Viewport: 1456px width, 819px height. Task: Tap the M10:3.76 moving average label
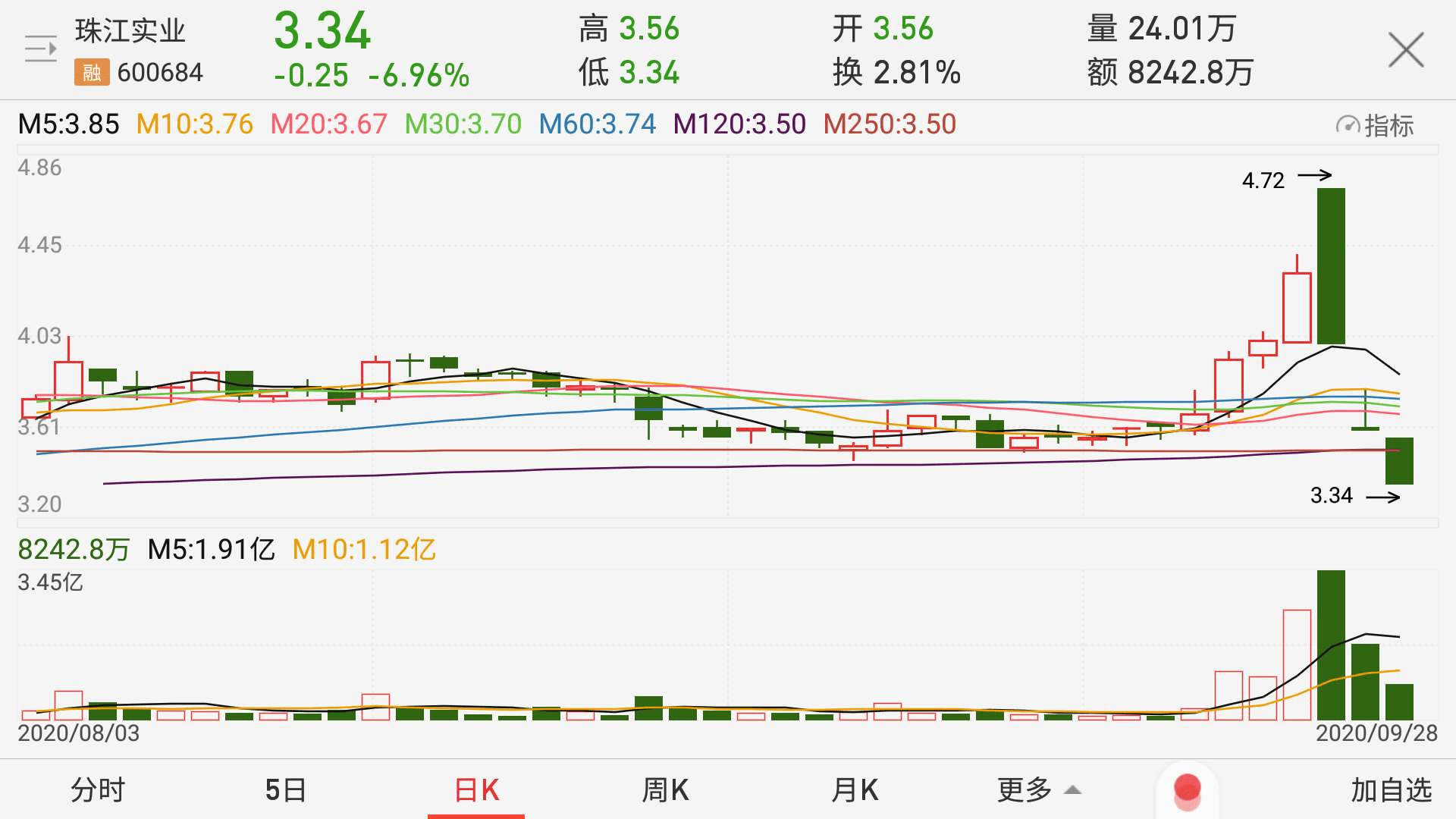(195, 124)
